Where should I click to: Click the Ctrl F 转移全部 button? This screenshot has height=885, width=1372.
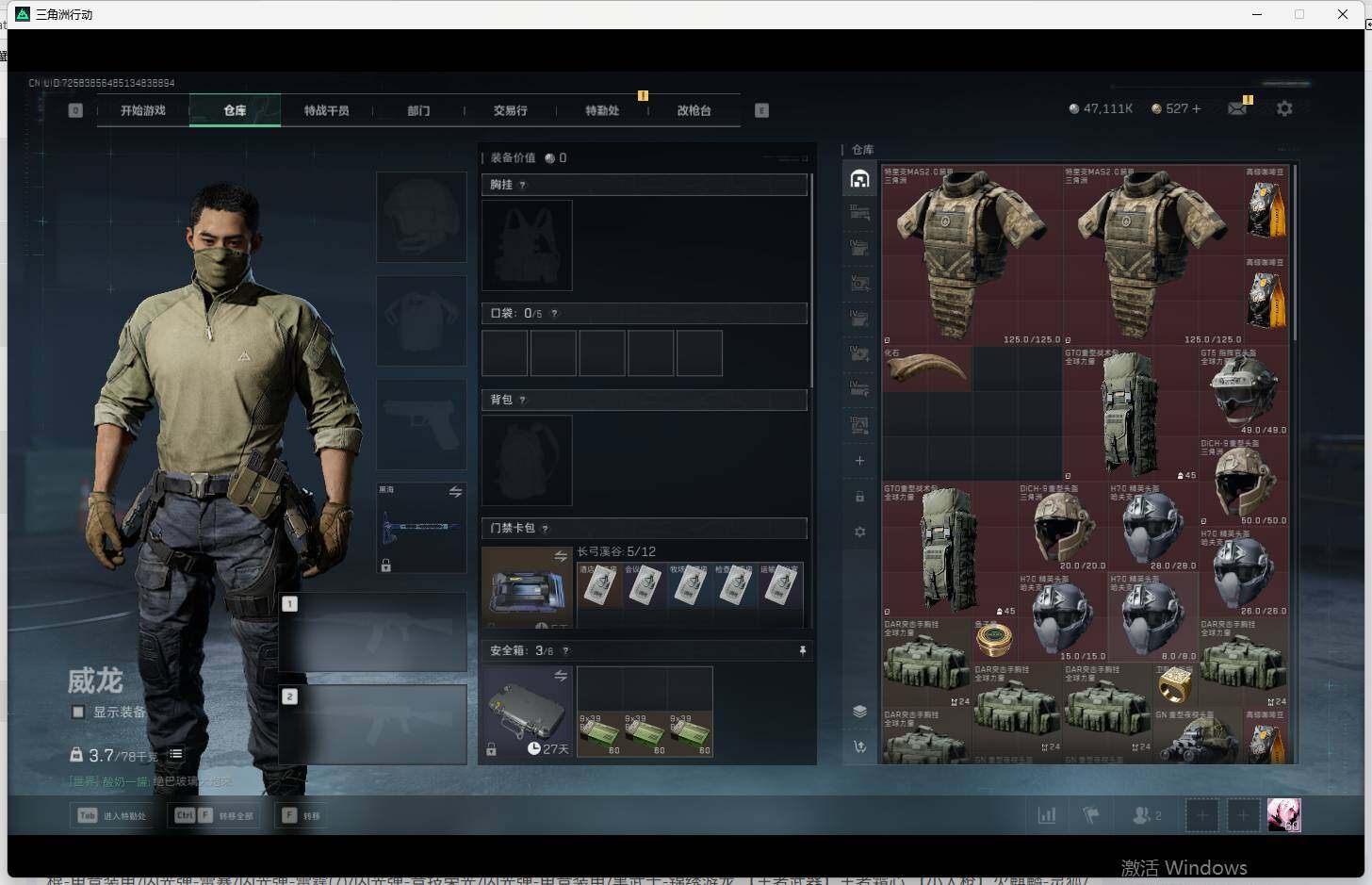[x=216, y=815]
